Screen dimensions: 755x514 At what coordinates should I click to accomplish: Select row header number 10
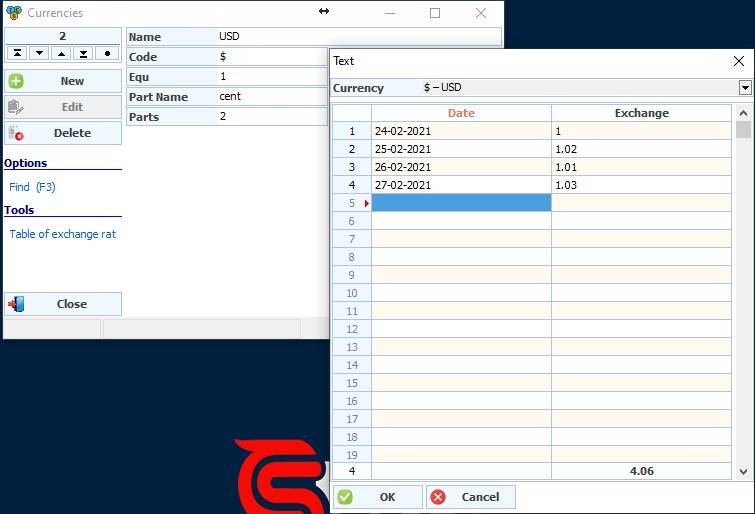tap(352, 293)
